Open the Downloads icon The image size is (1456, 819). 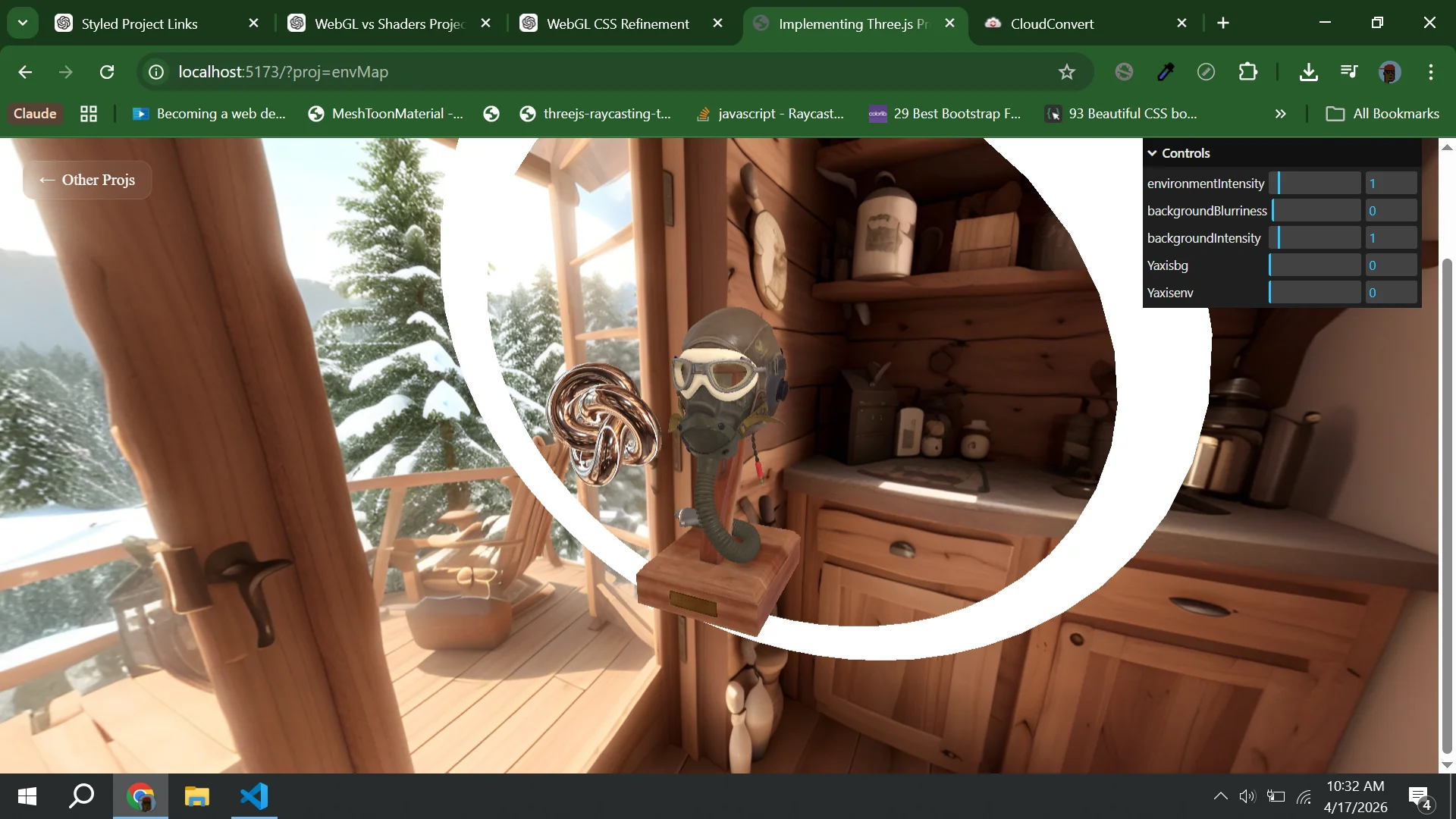coord(1308,72)
